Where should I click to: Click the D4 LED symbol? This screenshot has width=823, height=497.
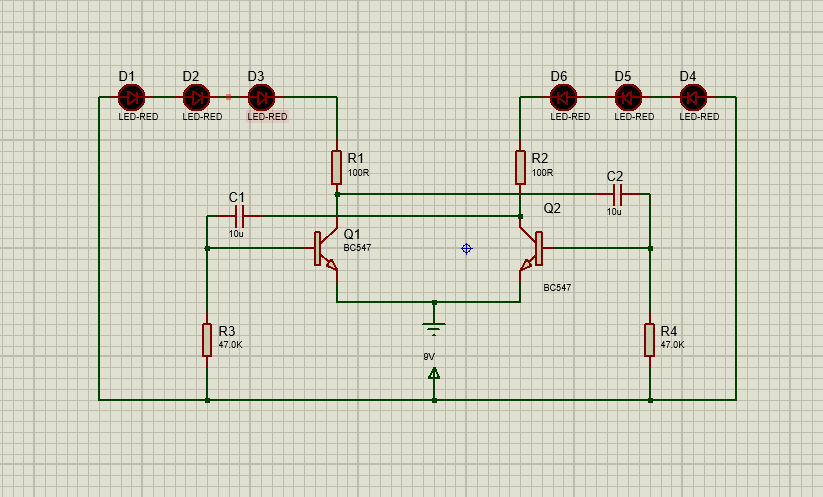[693, 97]
